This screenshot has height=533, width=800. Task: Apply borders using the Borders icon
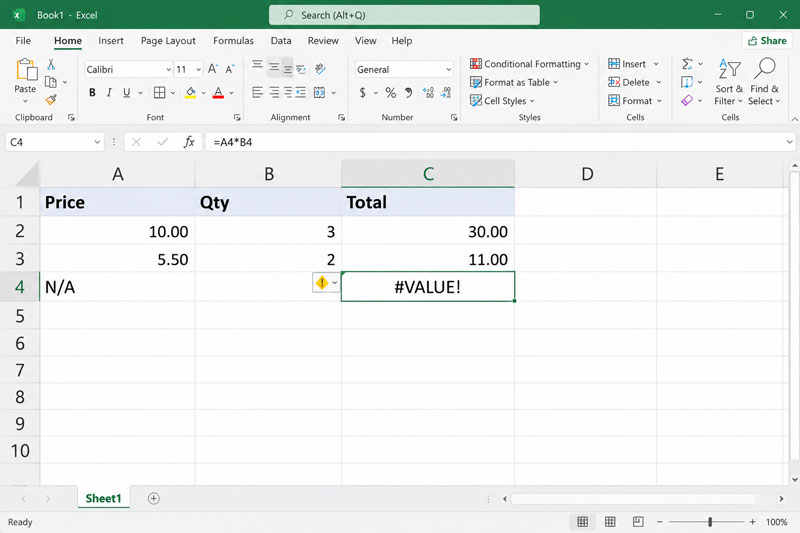pyautogui.click(x=160, y=92)
